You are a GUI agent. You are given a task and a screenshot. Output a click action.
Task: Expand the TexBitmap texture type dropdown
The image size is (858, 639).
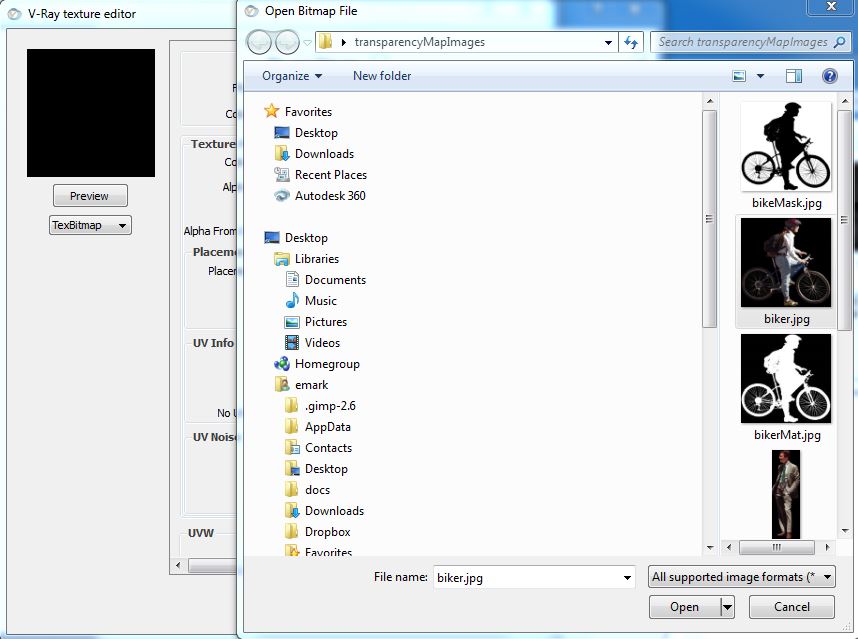pos(90,225)
